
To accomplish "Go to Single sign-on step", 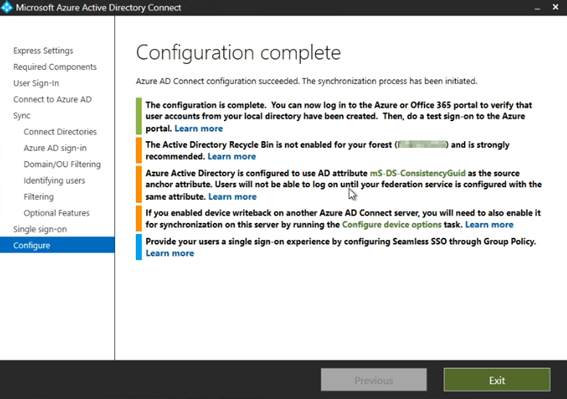I will coord(40,229).
